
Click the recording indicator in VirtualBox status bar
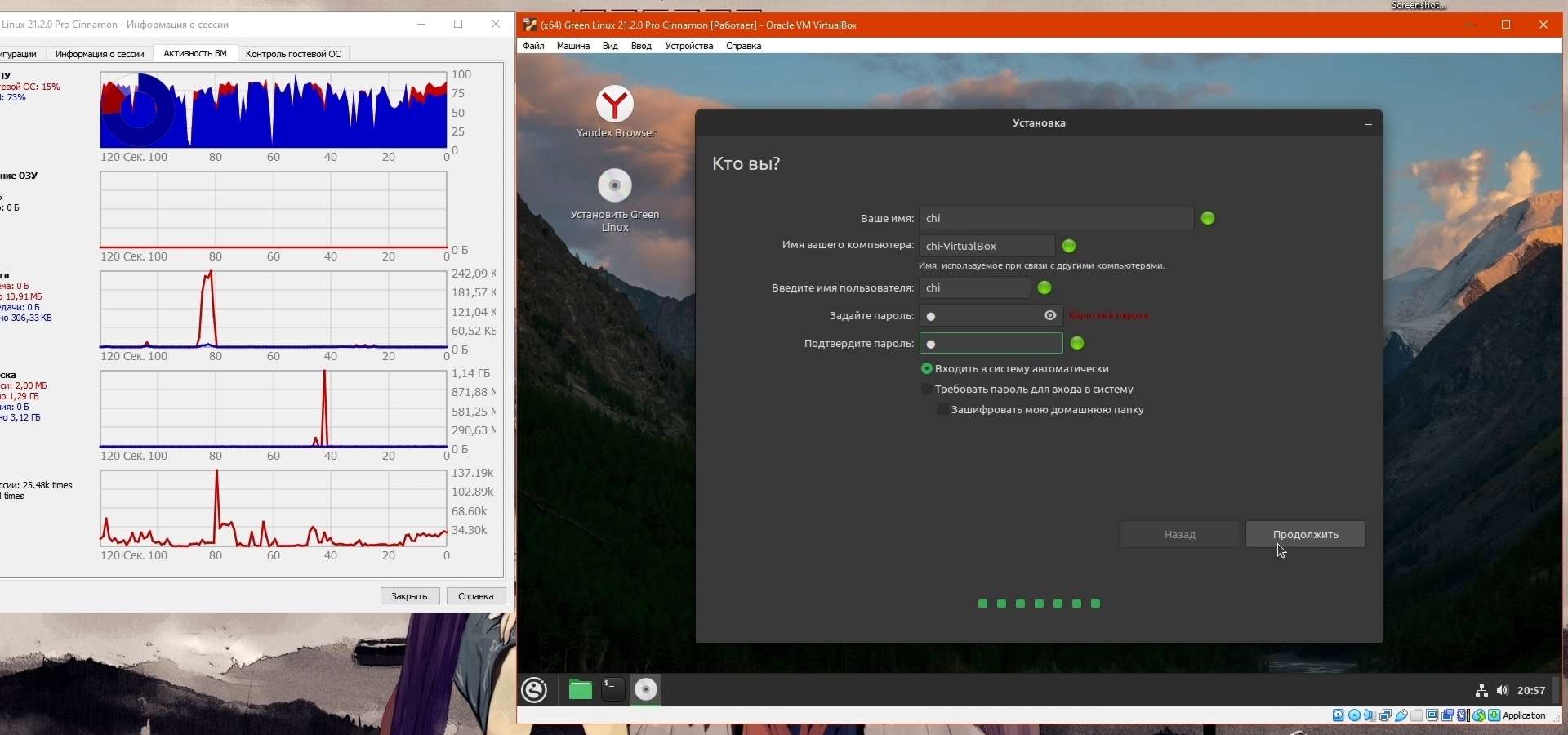point(1447,715)
